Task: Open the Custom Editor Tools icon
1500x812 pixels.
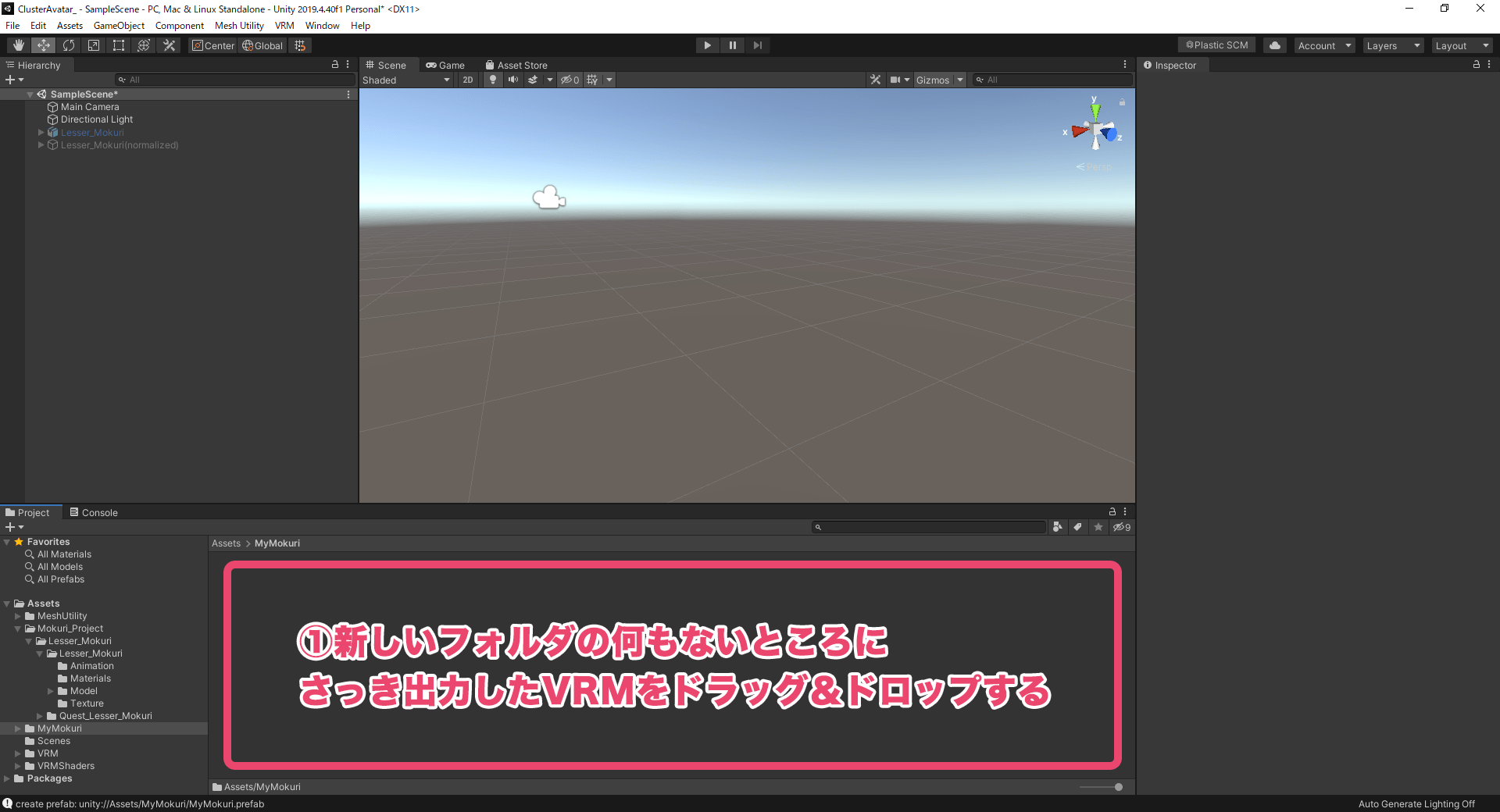Action: tap(169, 45)
